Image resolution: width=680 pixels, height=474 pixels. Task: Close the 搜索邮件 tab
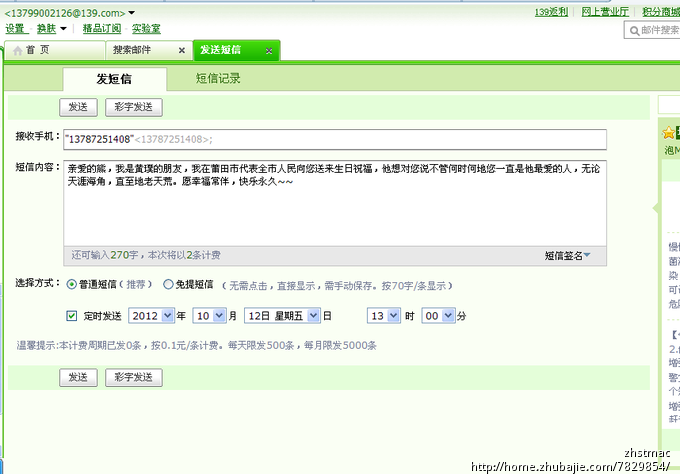182,50
